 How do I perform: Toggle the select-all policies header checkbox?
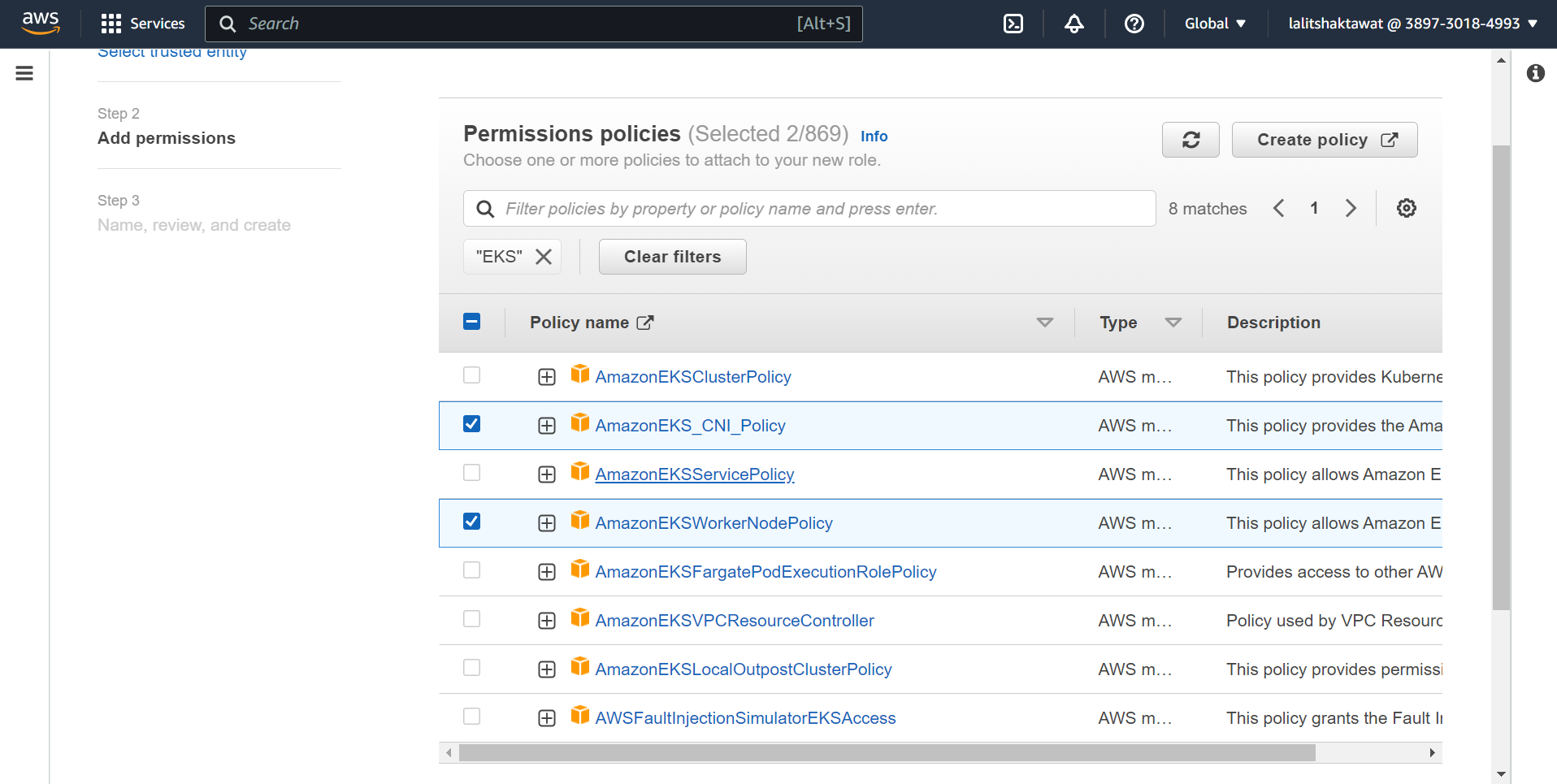(x=471, y=322)
